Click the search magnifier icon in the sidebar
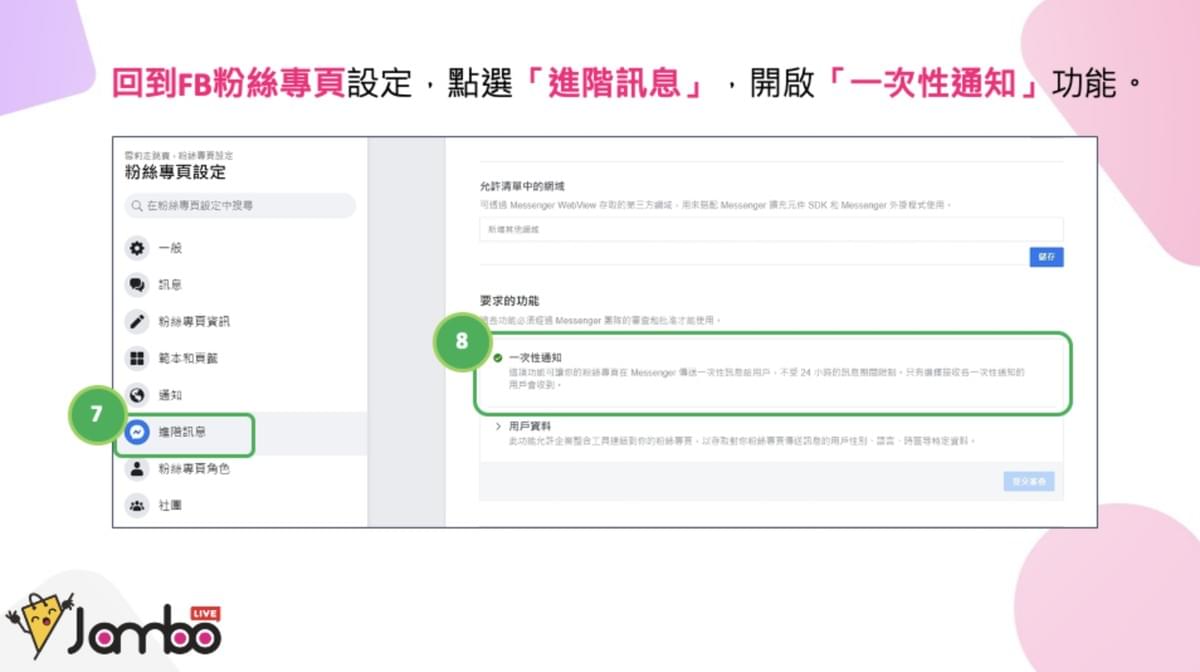The height and width of the screenshot is (672, 1200). (x=138, y=205)
